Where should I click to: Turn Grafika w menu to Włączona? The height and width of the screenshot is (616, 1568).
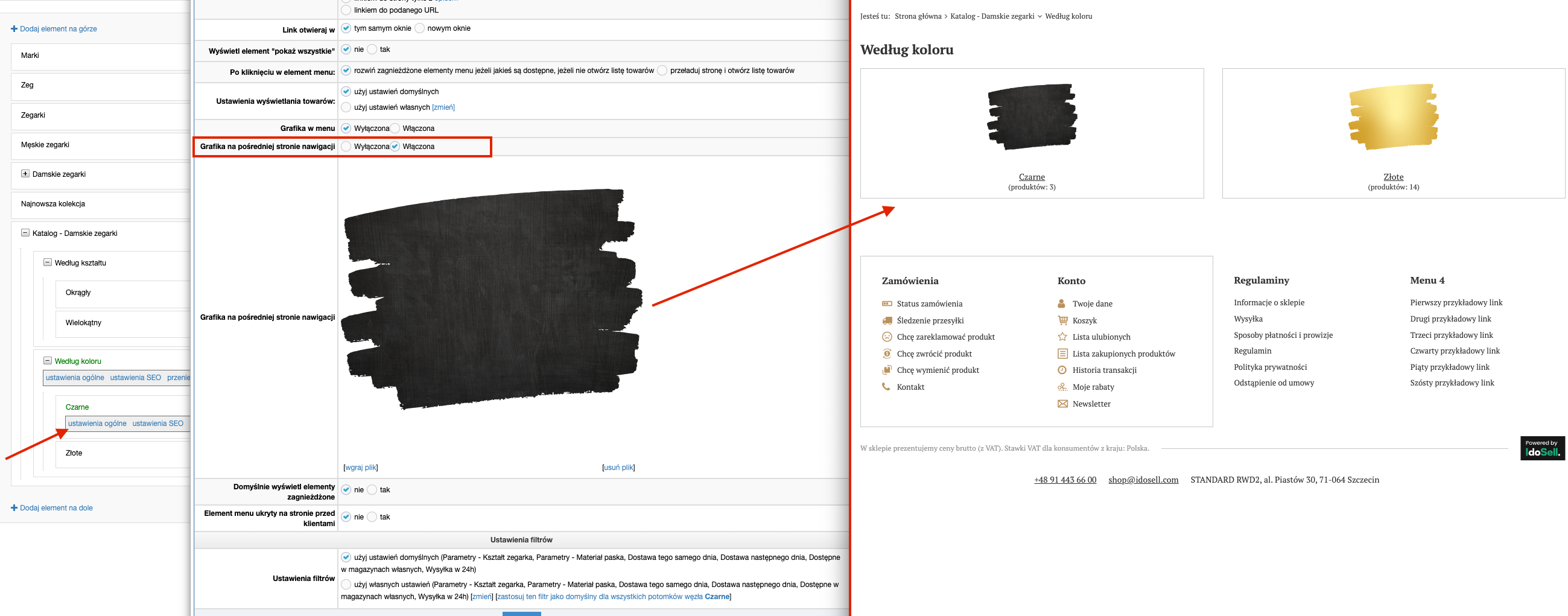tap(395, 128)
